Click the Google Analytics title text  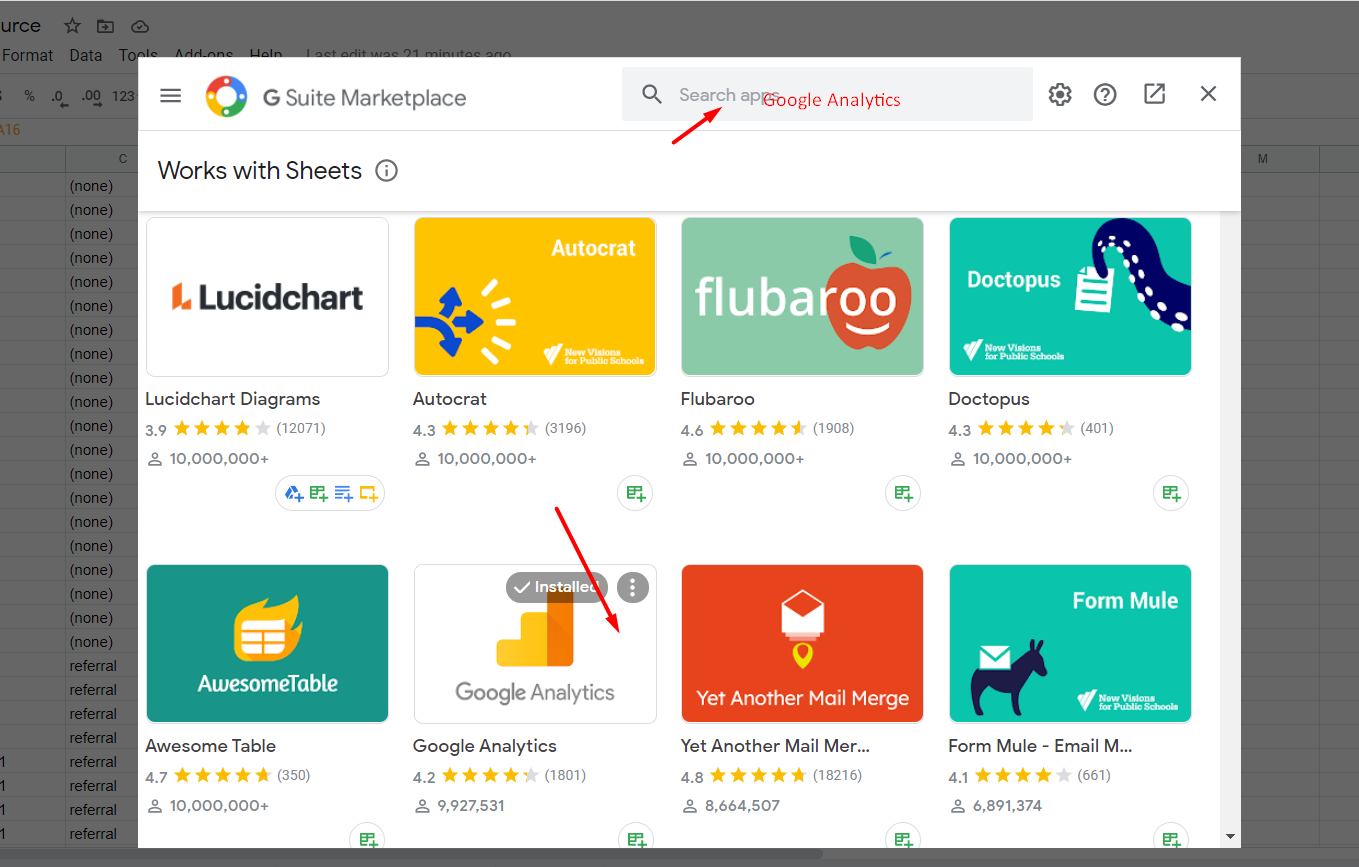(485, 746)
